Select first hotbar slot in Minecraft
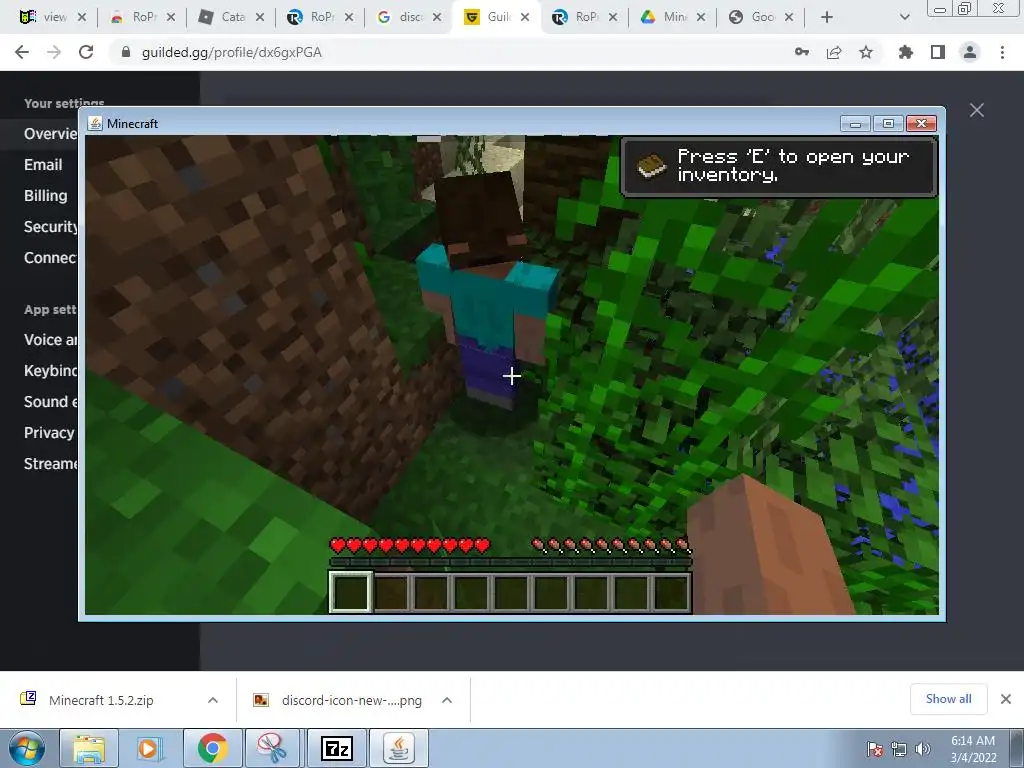Image resolution: width=1024 pixels, height=768 pixels. click(x=351, y=592)
